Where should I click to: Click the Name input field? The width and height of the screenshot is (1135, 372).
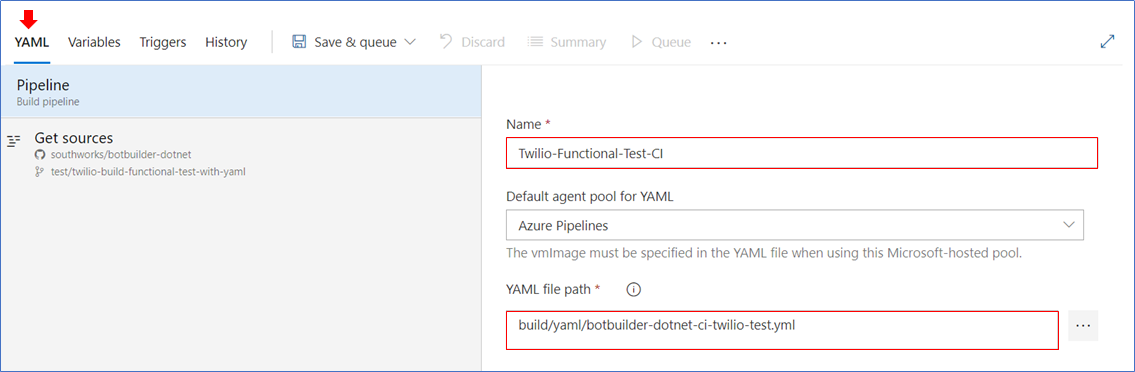point(802,153)
